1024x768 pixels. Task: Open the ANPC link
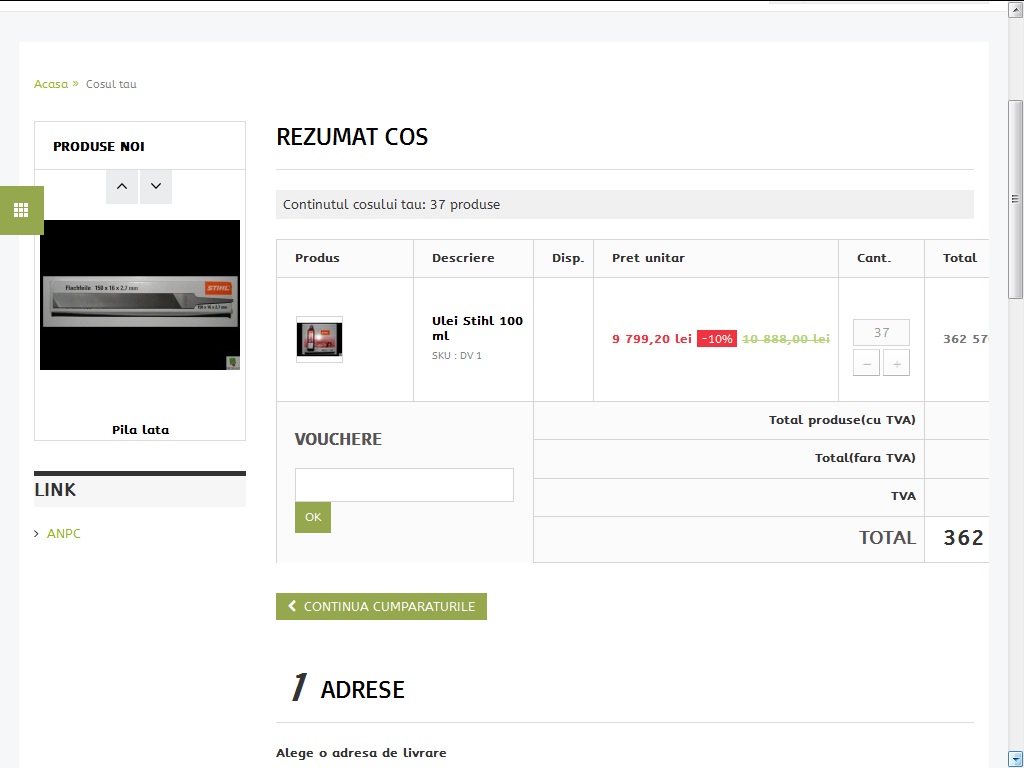(x=64, y=534)
